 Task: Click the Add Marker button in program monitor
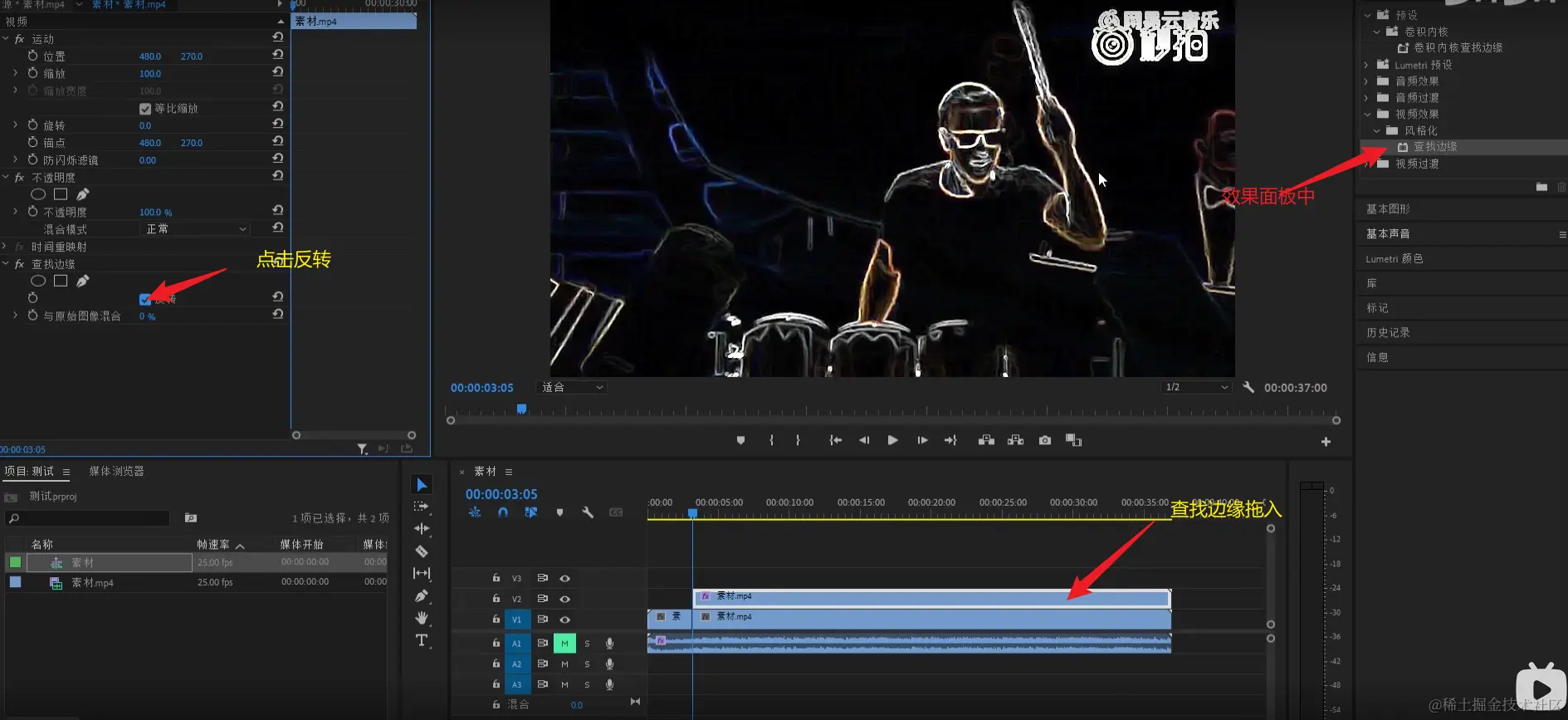click(740, 440)
